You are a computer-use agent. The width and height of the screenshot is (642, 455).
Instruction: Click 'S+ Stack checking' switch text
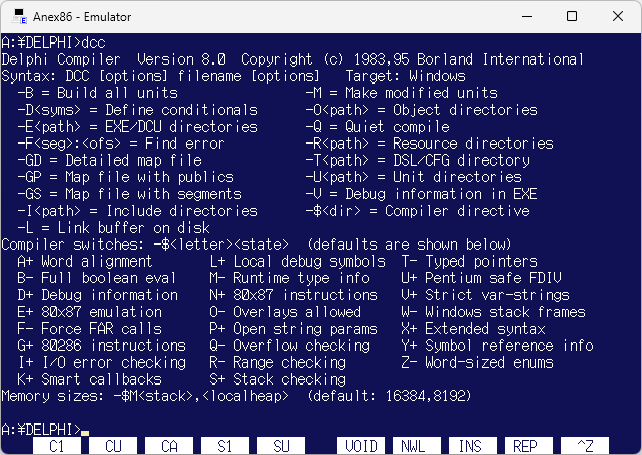[x=277, y=379]
